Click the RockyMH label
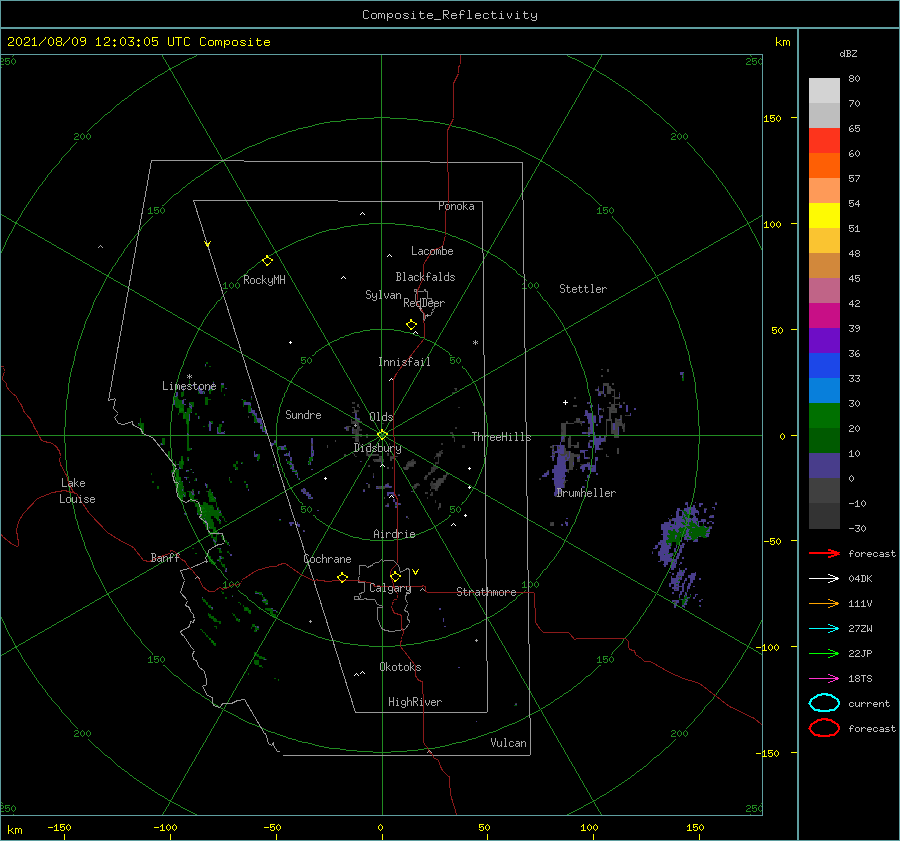The image size is (900, 841). coord(264,280)
